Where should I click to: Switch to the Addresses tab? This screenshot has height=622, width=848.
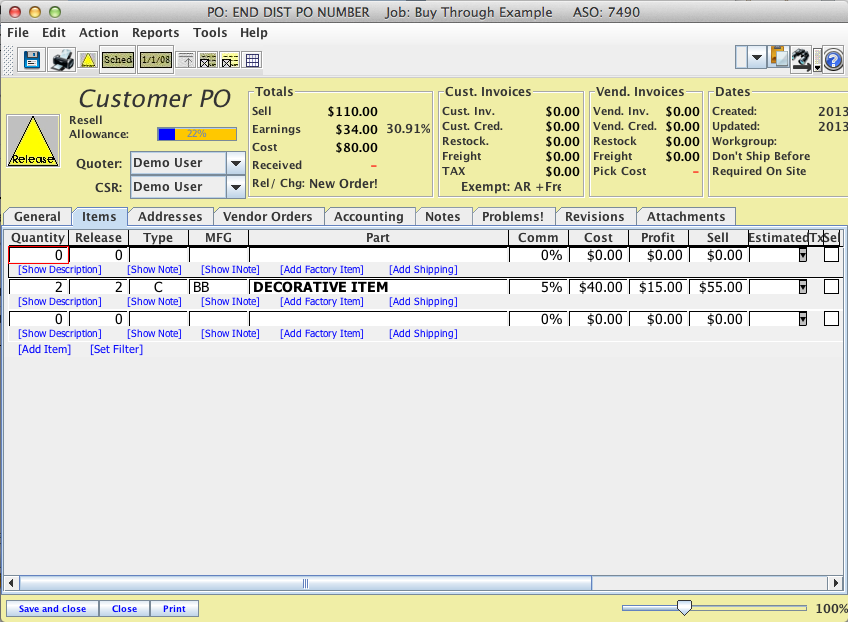point(170,216)
